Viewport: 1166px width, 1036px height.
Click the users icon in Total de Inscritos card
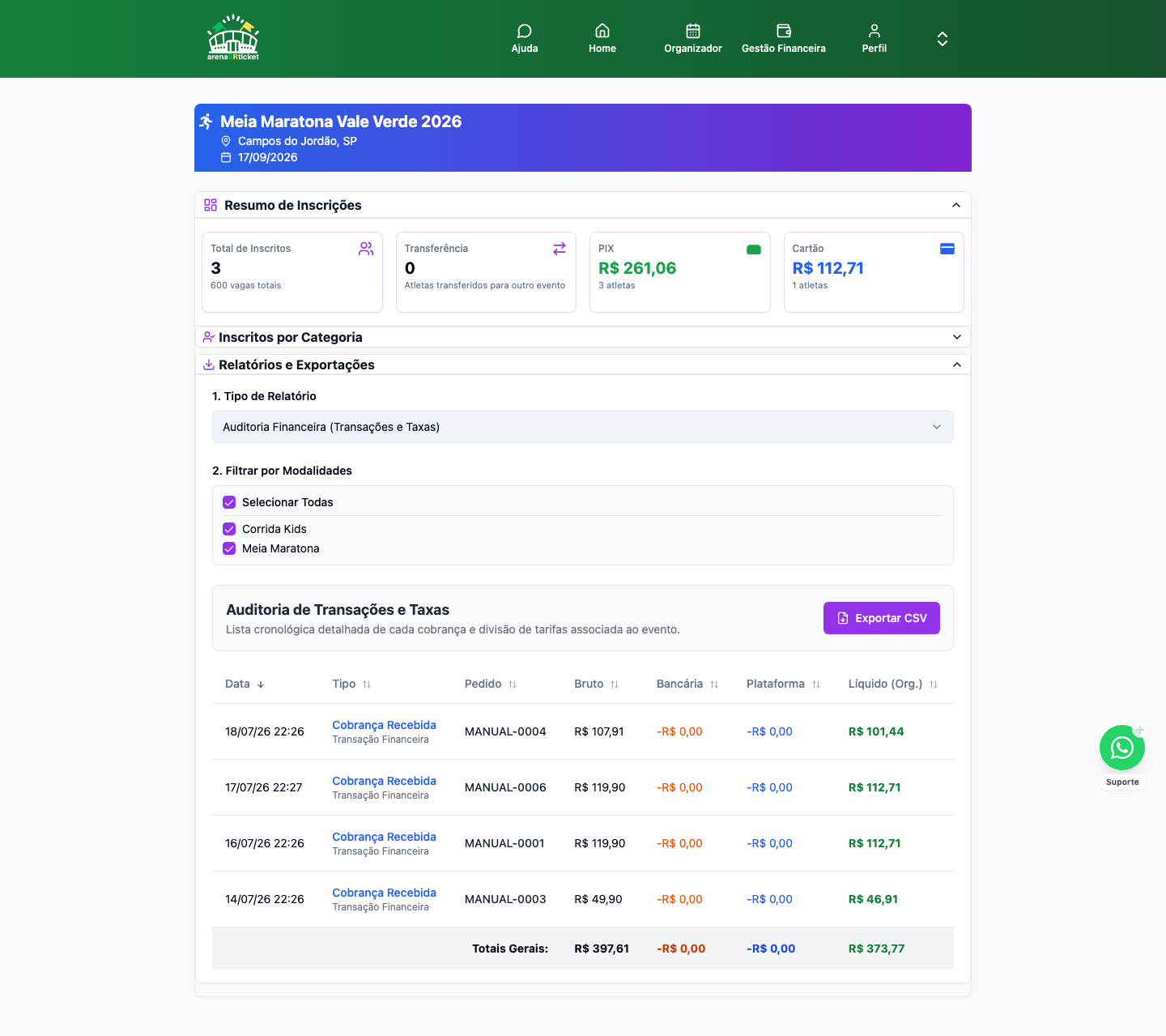[366, 249]
